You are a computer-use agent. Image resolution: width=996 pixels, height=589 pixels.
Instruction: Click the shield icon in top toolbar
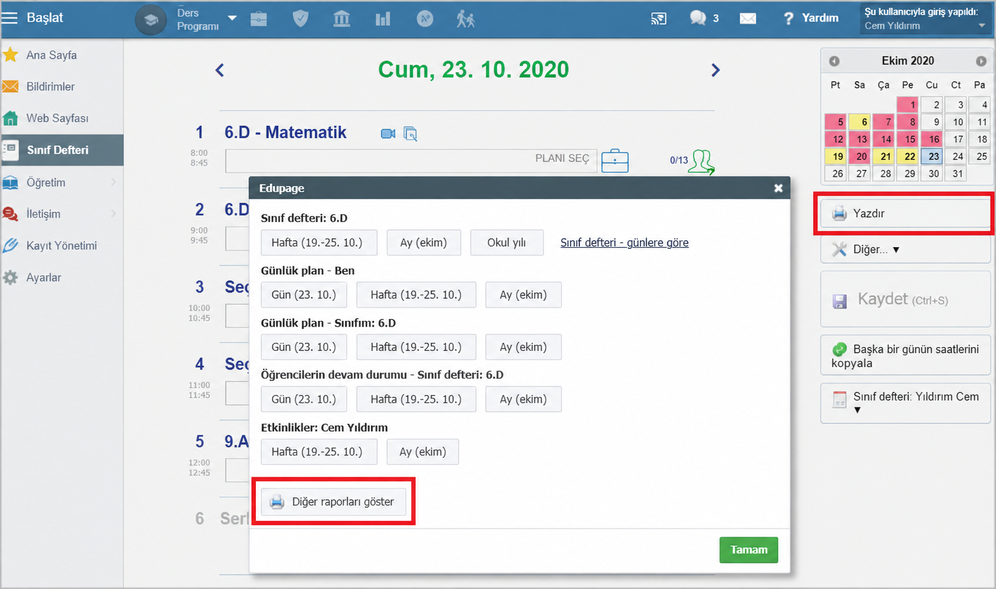pyautogui.click(x=300, y=18)
